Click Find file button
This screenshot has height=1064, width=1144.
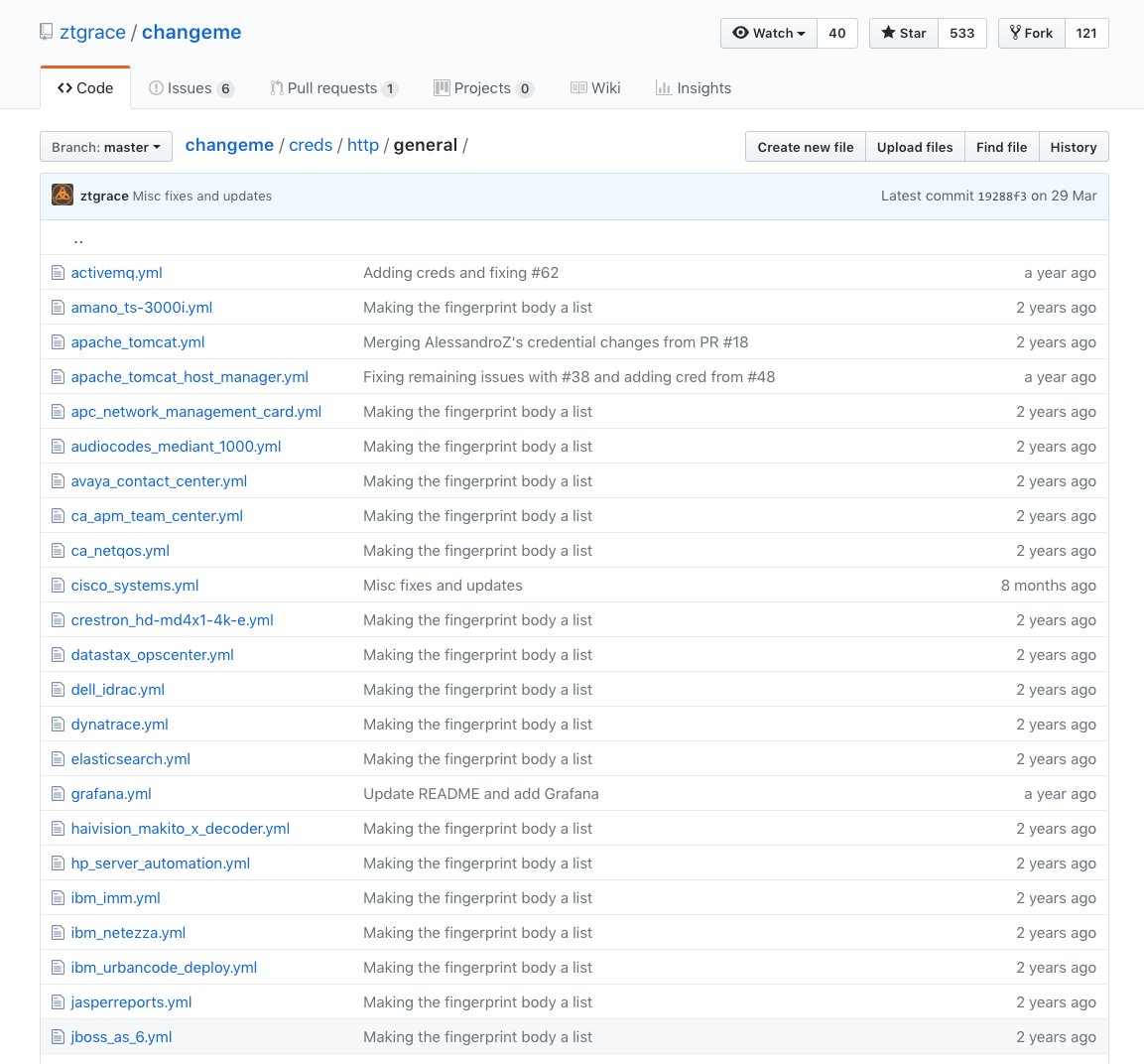(1002, 147)
